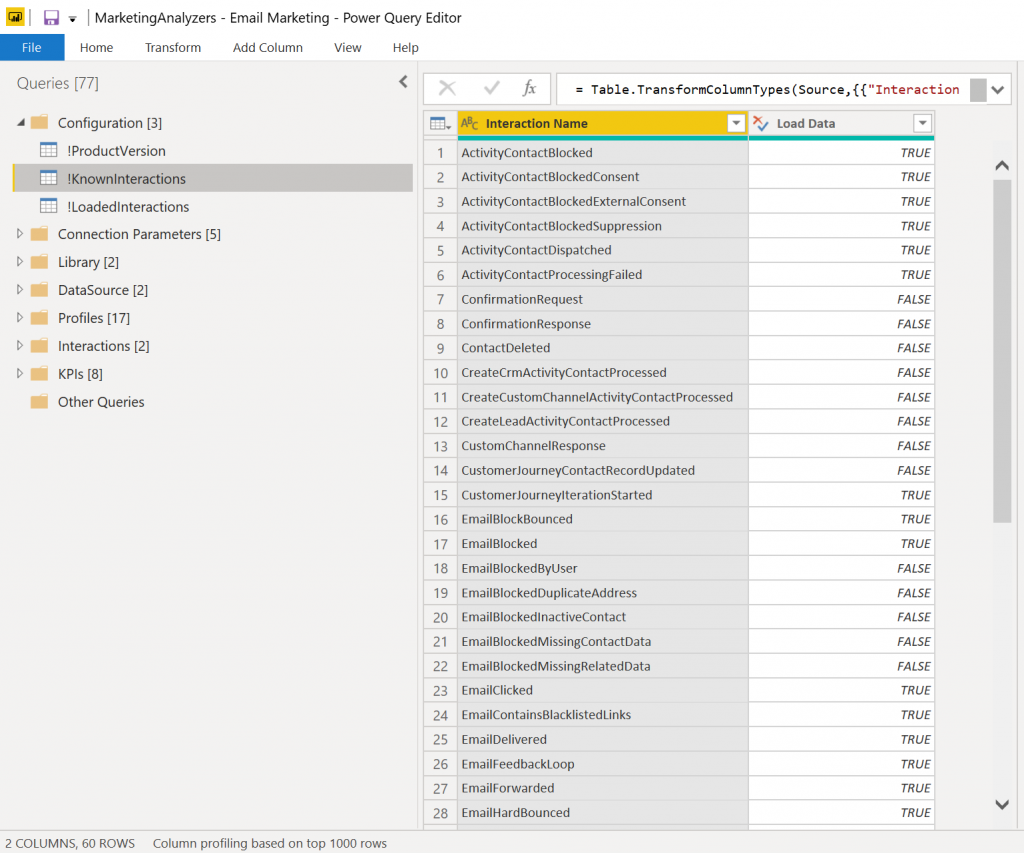Select the Profiles [17] folder
Viewport: 1024px width, 853px height.
click(x=93, y=318)
